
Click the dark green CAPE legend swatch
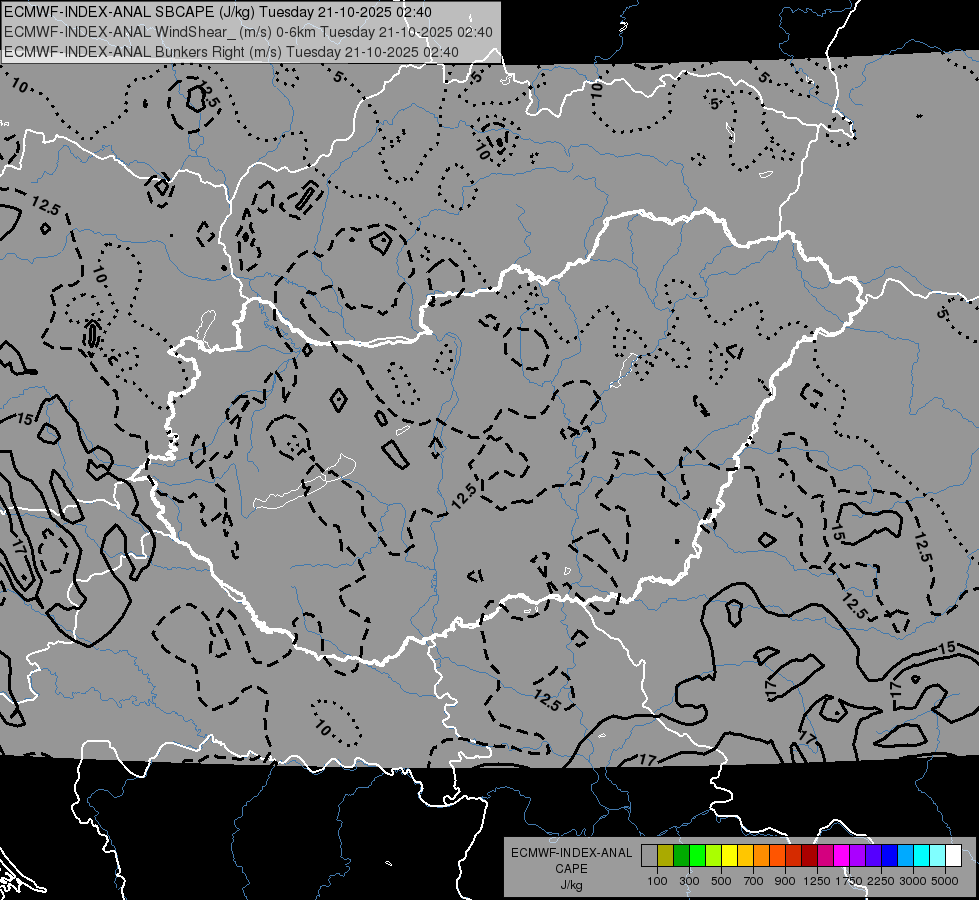[x=681, y=855]
